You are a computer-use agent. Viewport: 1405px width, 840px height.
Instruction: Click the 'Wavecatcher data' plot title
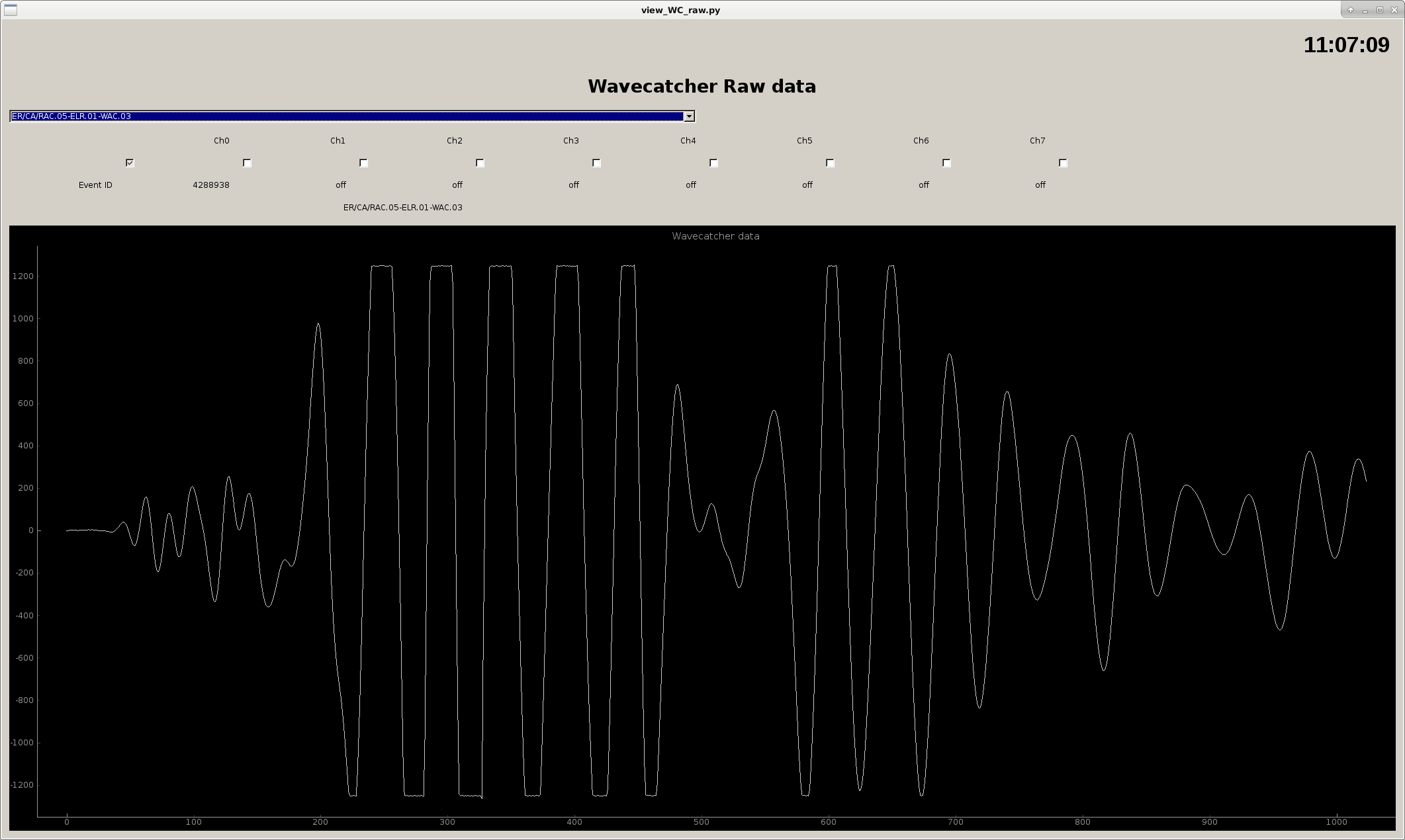715,236
